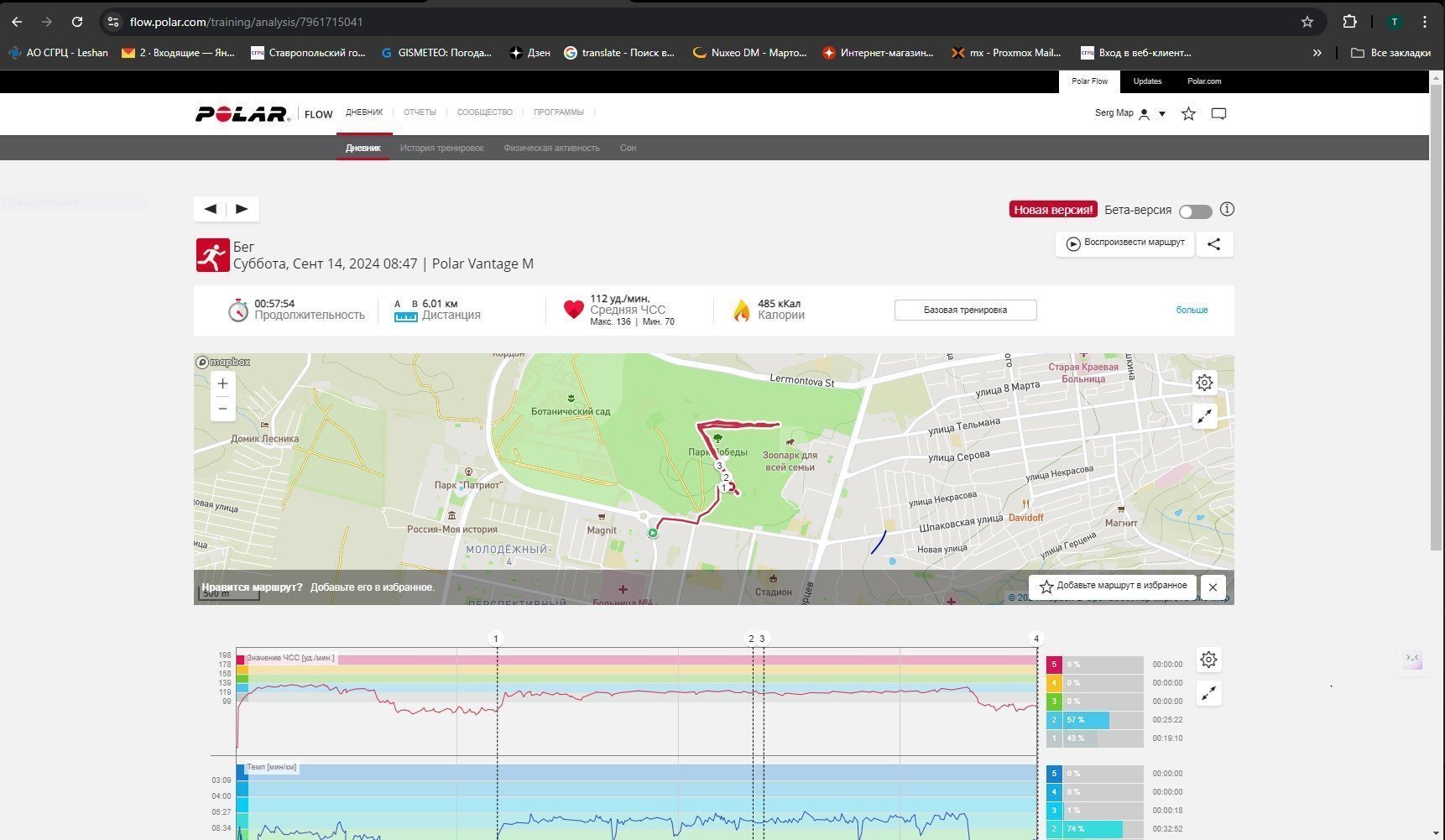Image resolution: width=1445 pixels, height=840 pixels.
Task: Open the Все закладки bookmarks folder
Action: 1390,53
